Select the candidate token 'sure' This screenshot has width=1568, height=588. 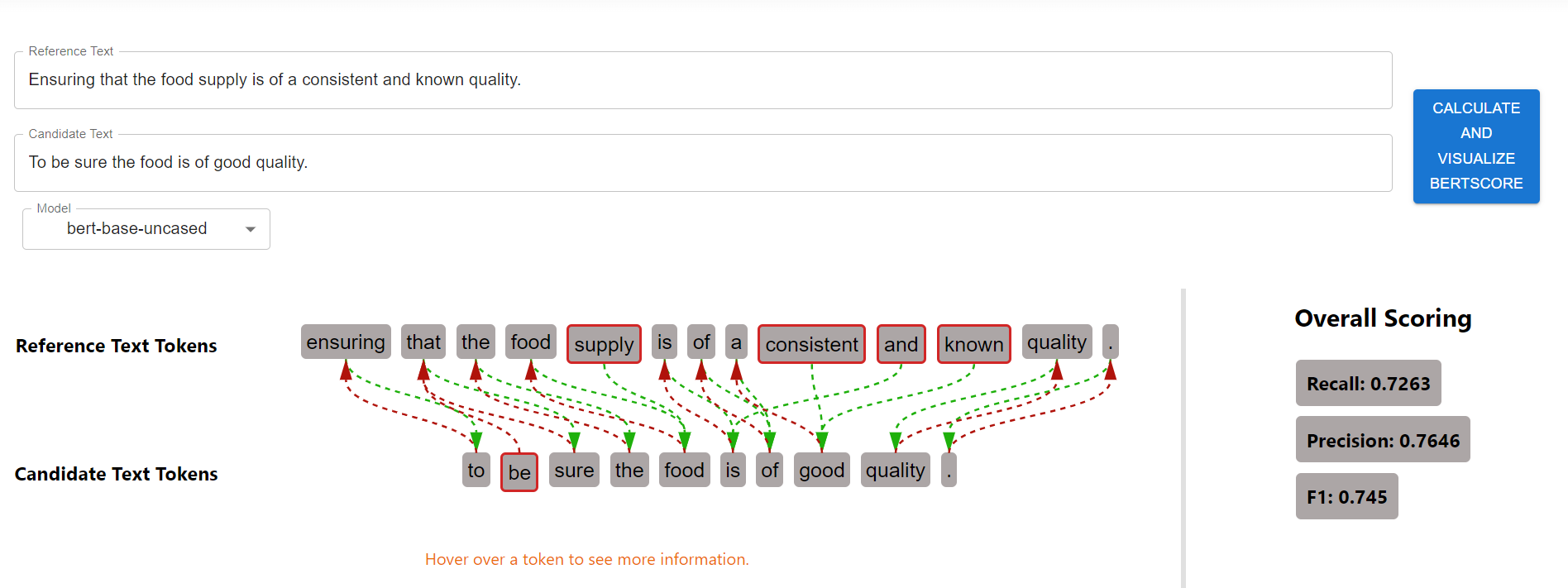point(574,471)
